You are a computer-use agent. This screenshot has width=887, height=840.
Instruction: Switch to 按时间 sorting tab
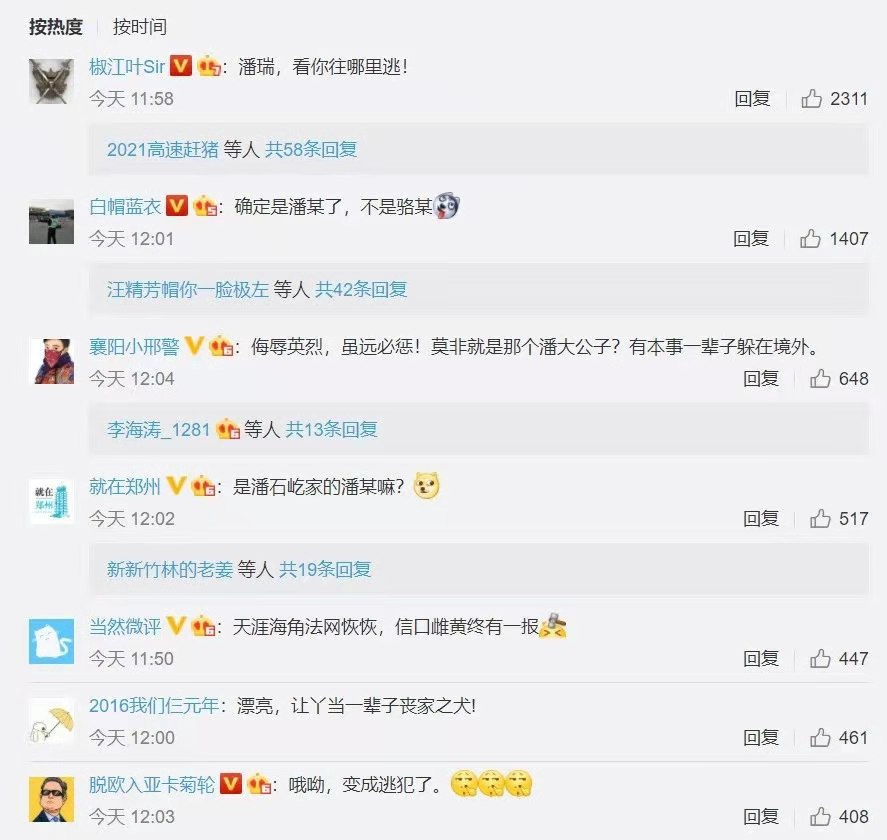pos(140,27)
